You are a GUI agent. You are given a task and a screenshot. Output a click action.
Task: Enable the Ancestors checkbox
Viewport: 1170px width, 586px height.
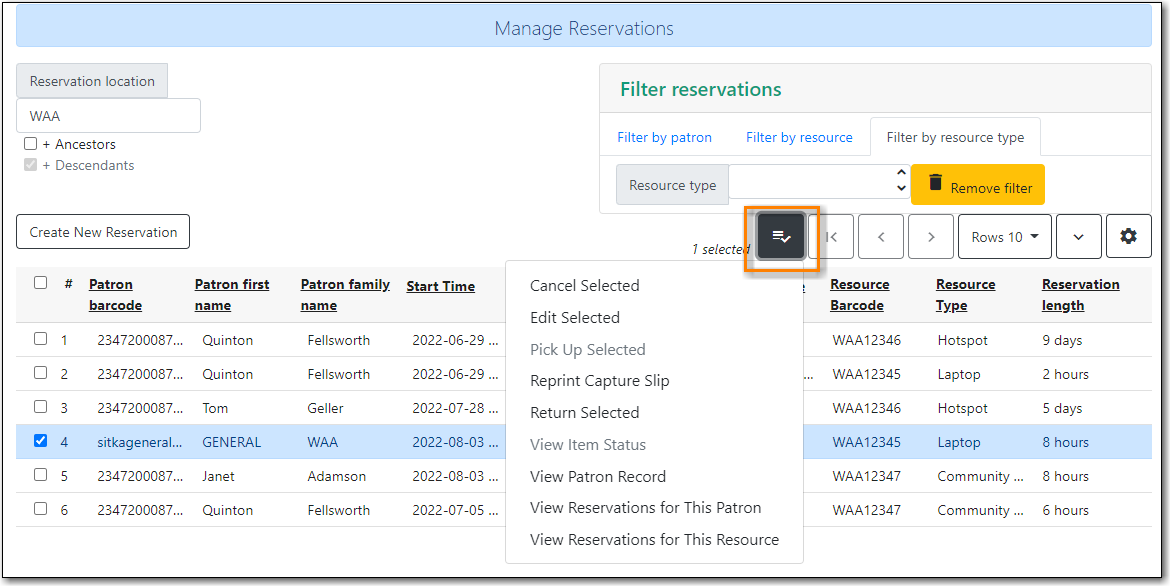30,144
